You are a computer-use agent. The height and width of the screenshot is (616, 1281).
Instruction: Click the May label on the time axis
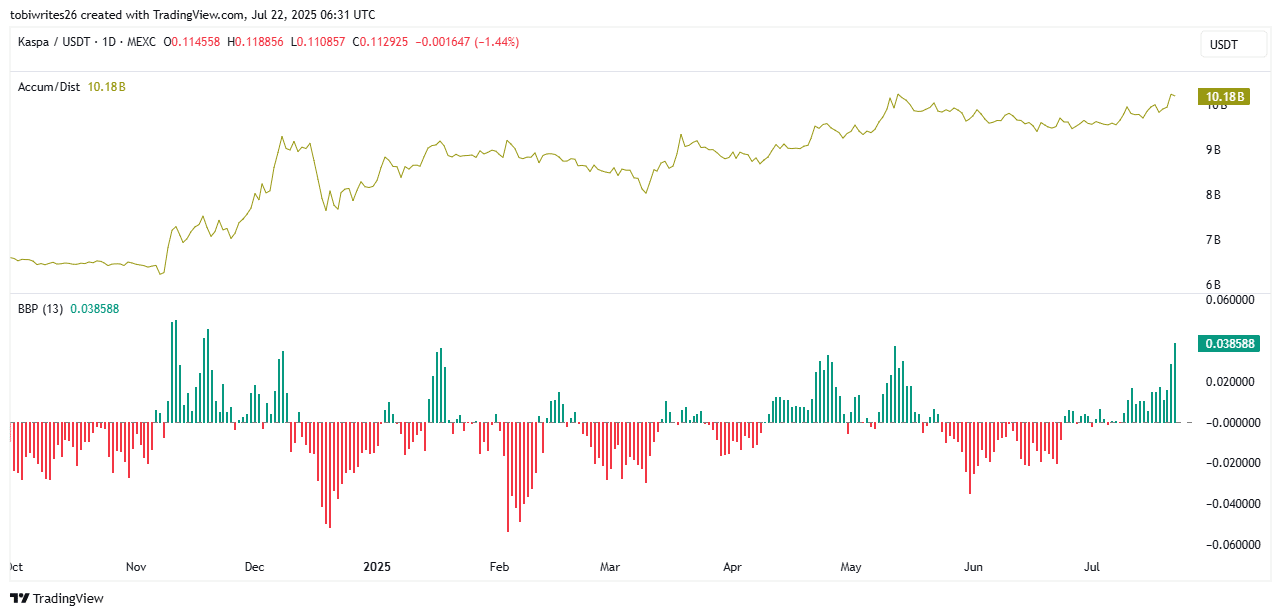coord(850,567)
